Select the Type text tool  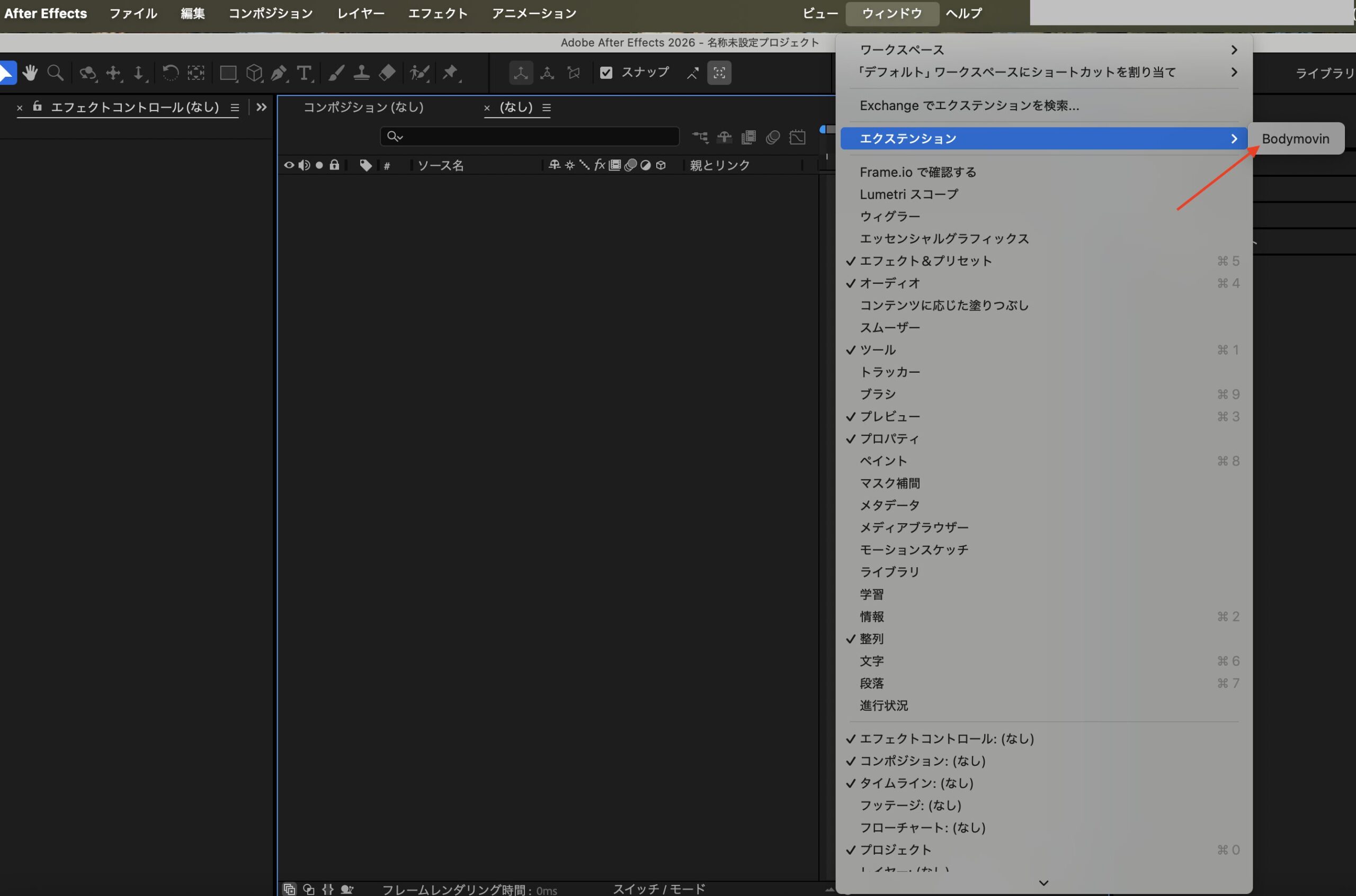coord(304,73)
